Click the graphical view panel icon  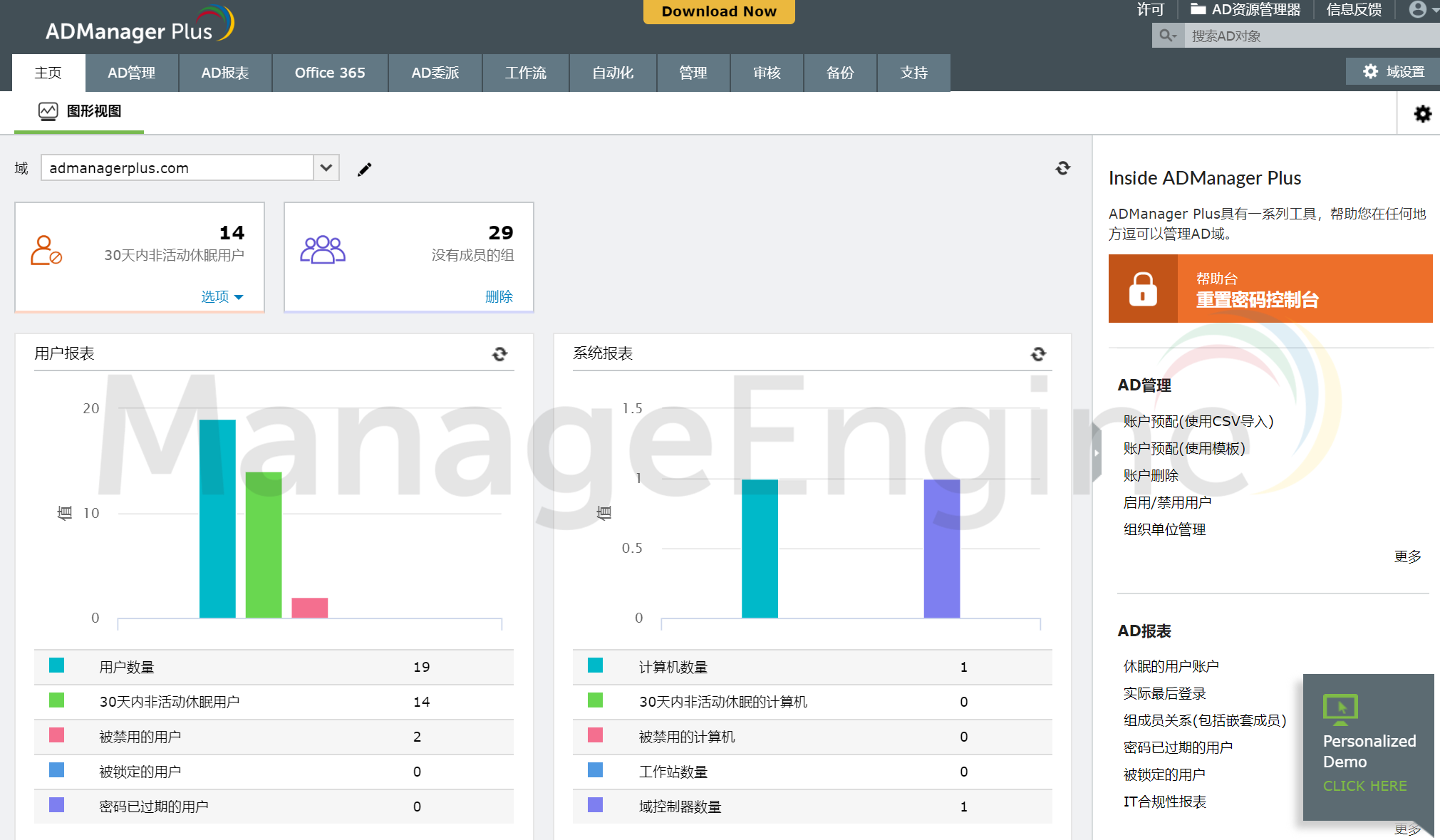47,111
